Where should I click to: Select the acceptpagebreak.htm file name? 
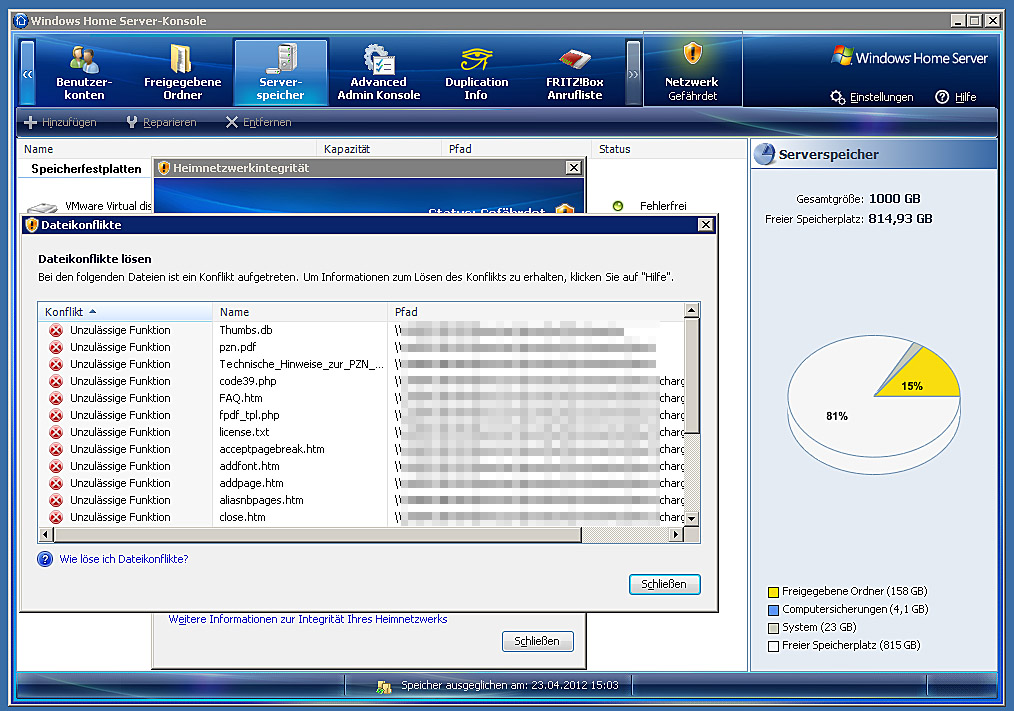272,449
